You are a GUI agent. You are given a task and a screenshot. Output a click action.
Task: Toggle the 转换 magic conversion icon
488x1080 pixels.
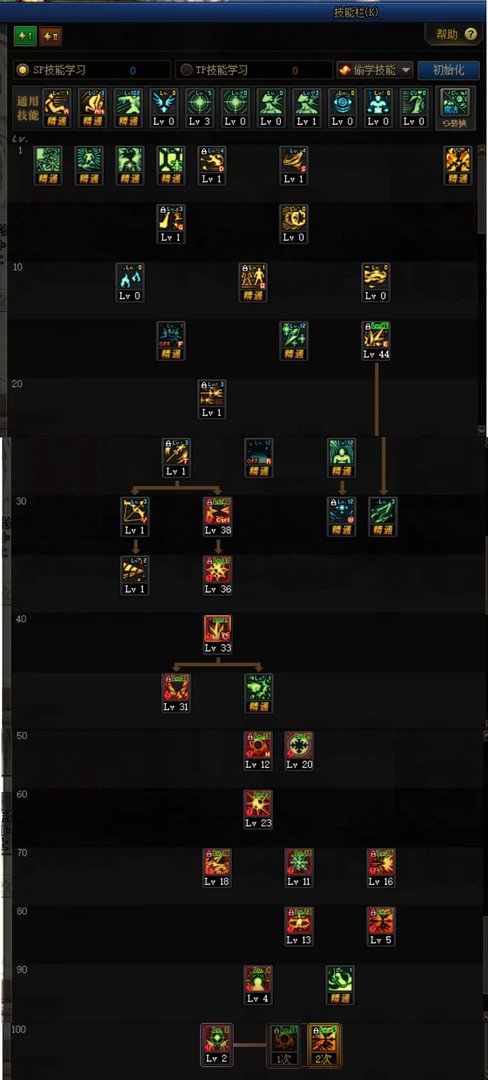[x=454, y=107]
